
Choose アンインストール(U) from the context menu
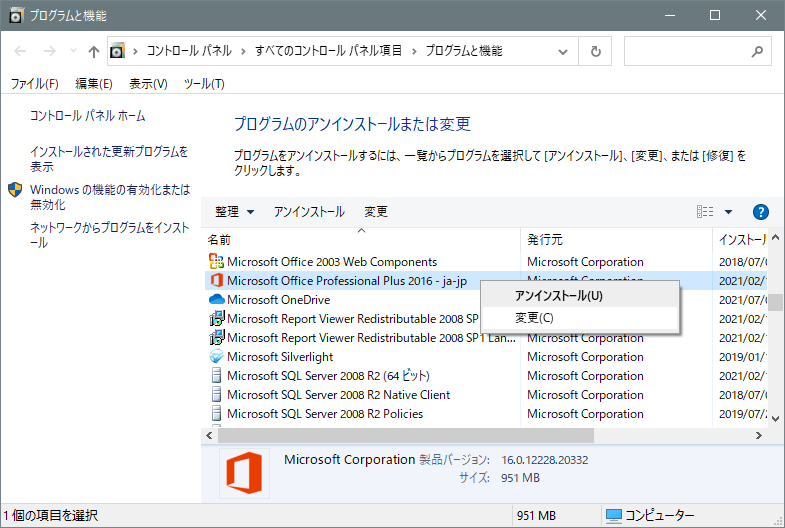click(x=558, y=296)
